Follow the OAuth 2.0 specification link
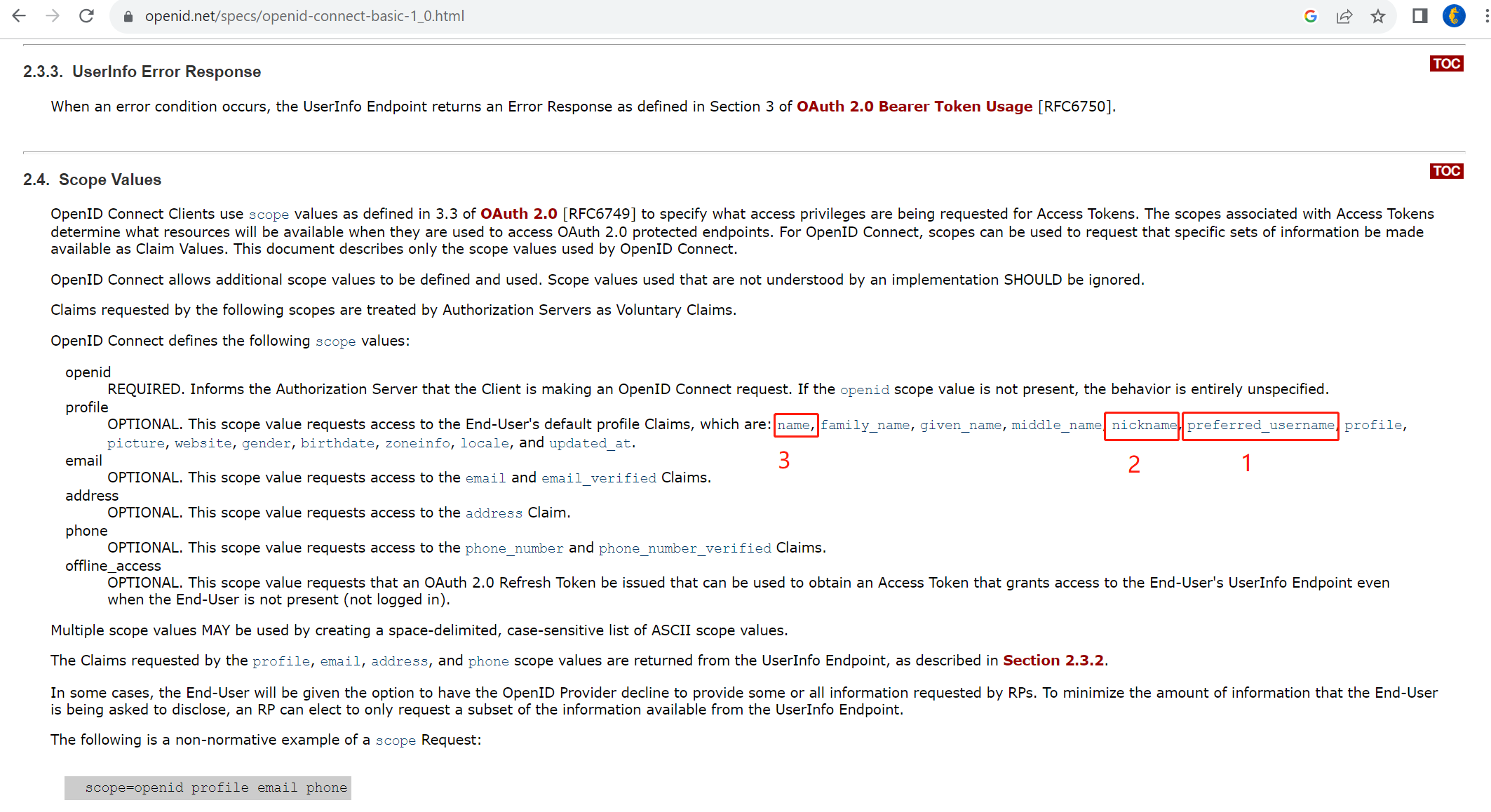This screenshot has height=812, width=1491. (x=518, y=214)
